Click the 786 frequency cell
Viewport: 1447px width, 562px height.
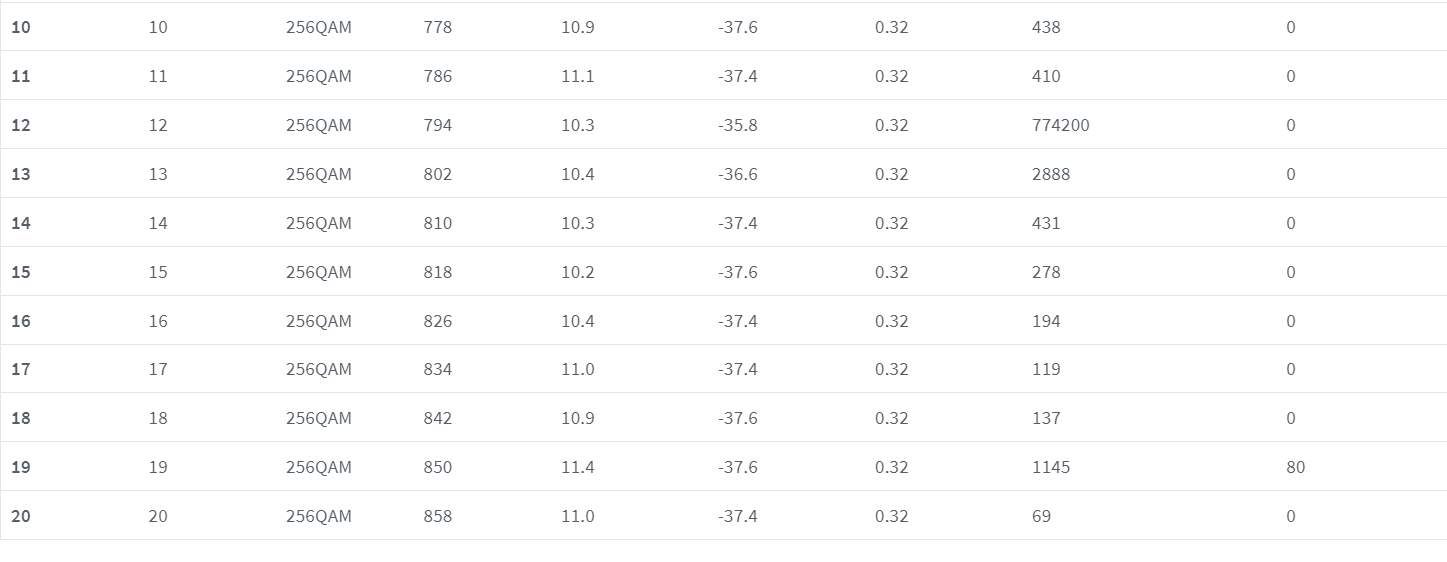pos(437,76)
